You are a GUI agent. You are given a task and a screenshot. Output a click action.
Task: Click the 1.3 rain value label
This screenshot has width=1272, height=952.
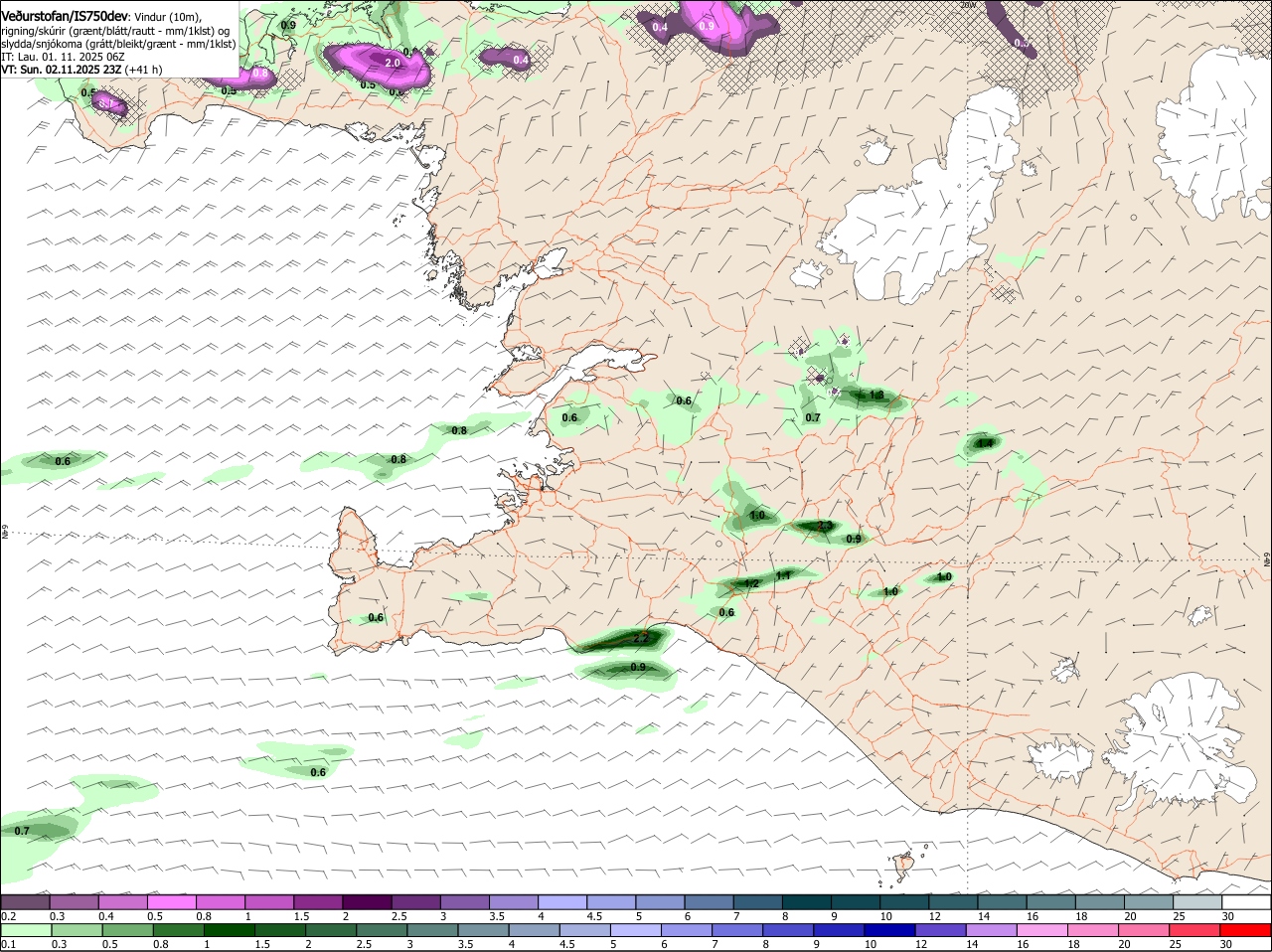point(875,396)
